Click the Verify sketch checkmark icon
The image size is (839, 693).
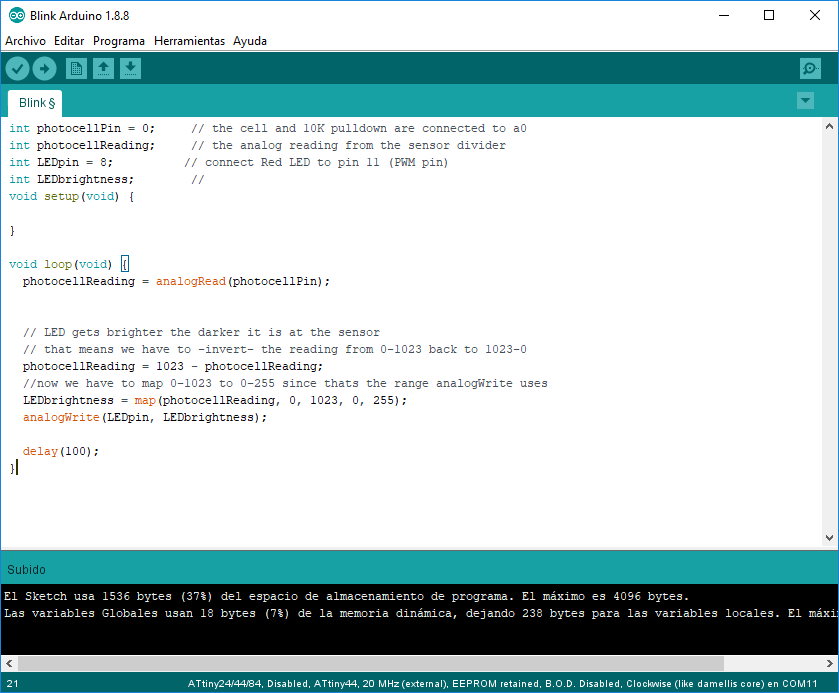pyautogui.click(x=17, y=68)
